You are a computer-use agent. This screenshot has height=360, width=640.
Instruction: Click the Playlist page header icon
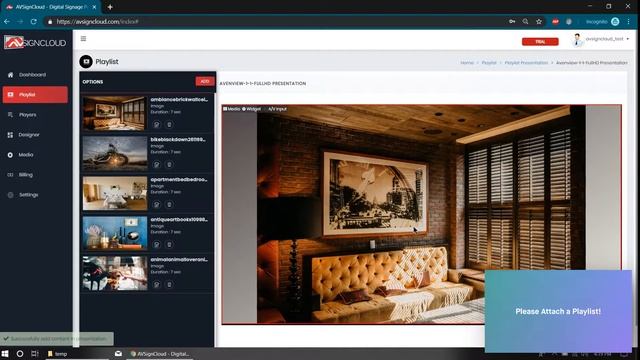(86, 62)
